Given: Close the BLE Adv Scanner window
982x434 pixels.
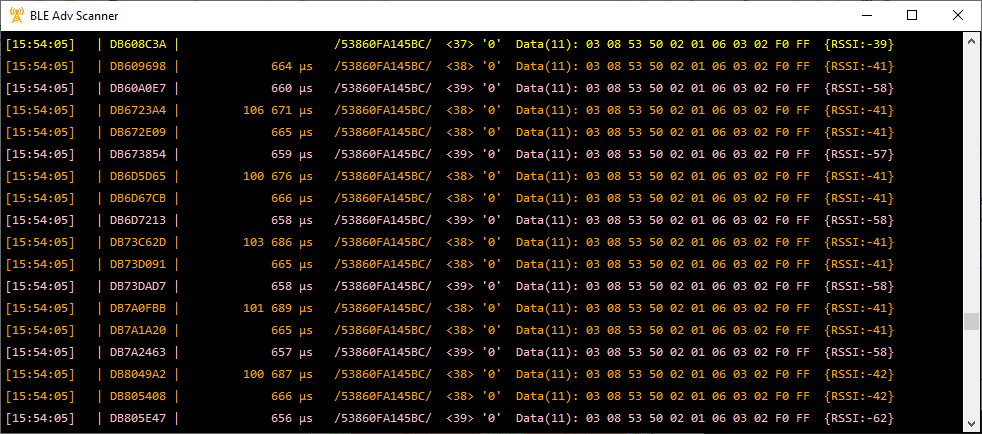Looking at the screenshot, I should [958, 16].
